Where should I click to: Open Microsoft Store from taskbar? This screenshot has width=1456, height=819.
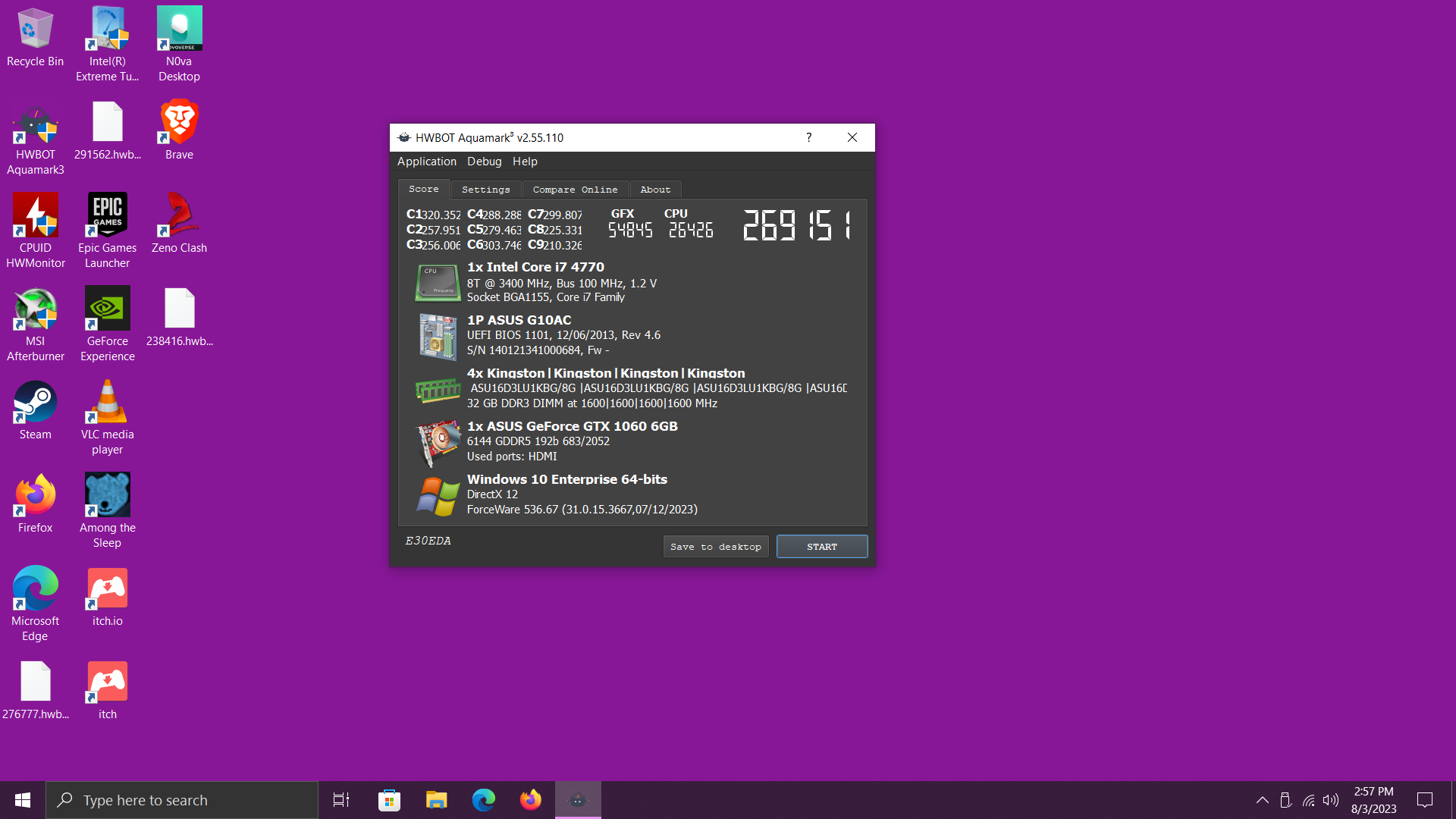click(x=389, y=800)
